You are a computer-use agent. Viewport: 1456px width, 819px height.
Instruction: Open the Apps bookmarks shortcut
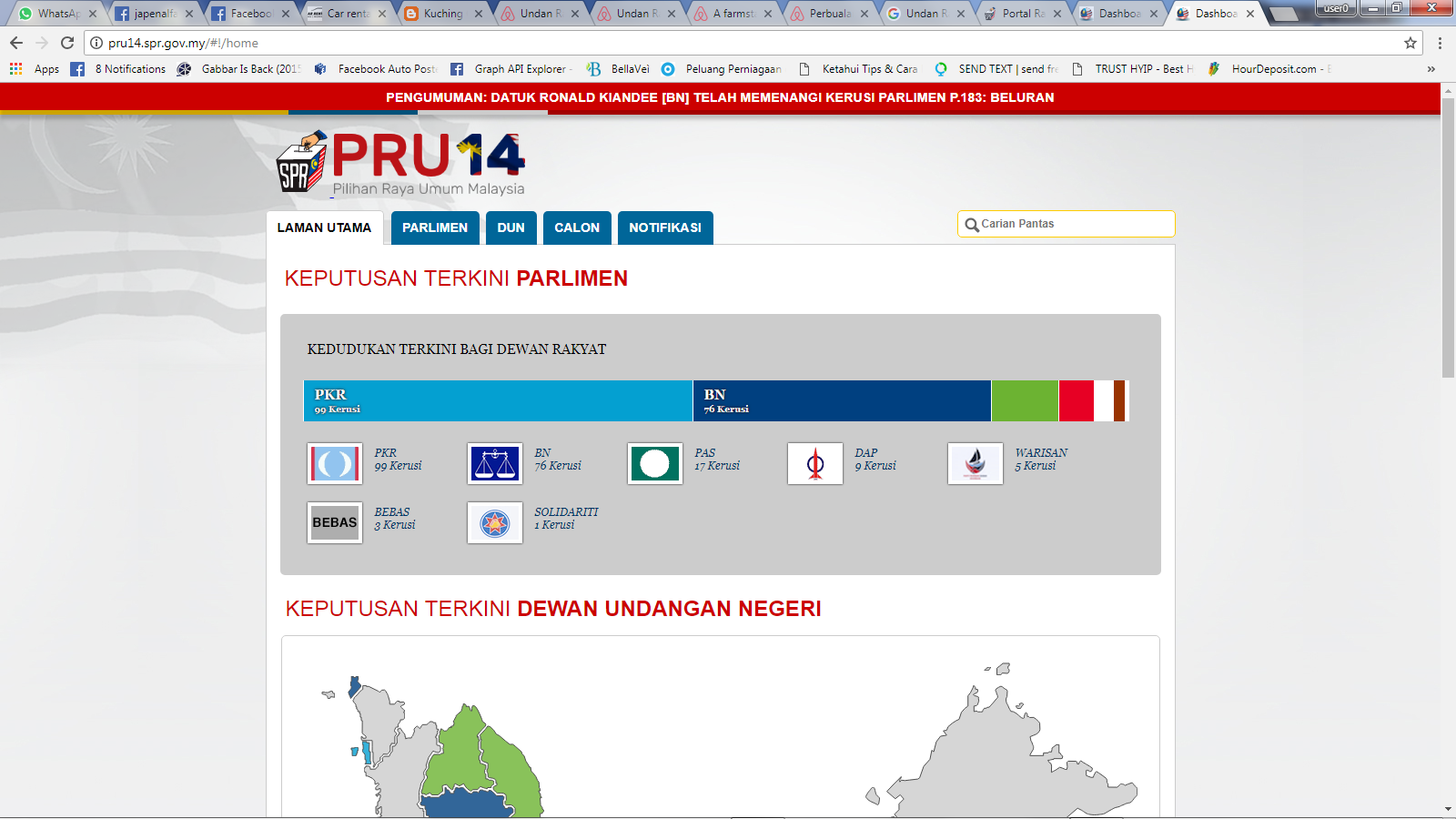pos(35,69)
